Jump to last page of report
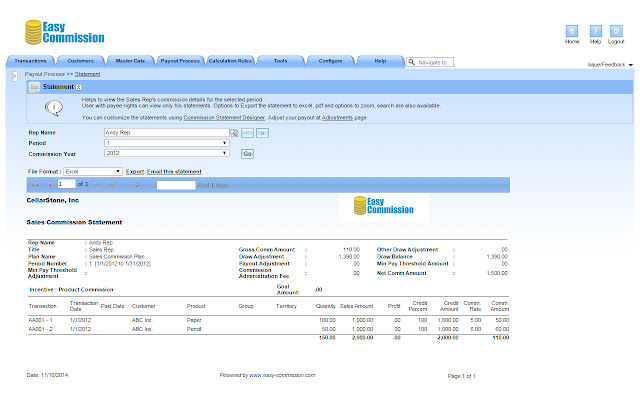This screenshot has width=640, height=400. click(x=110, y=184)
